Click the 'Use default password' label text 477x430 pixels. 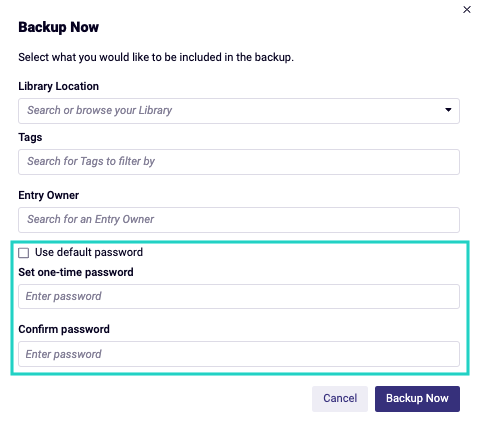click(89, 252)
